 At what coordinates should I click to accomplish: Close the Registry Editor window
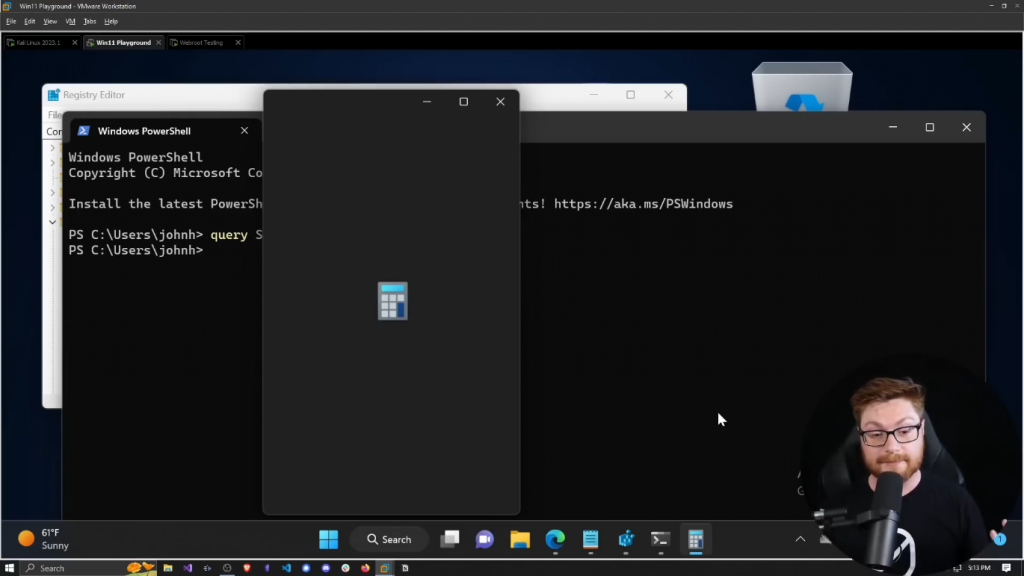[668, 95]
